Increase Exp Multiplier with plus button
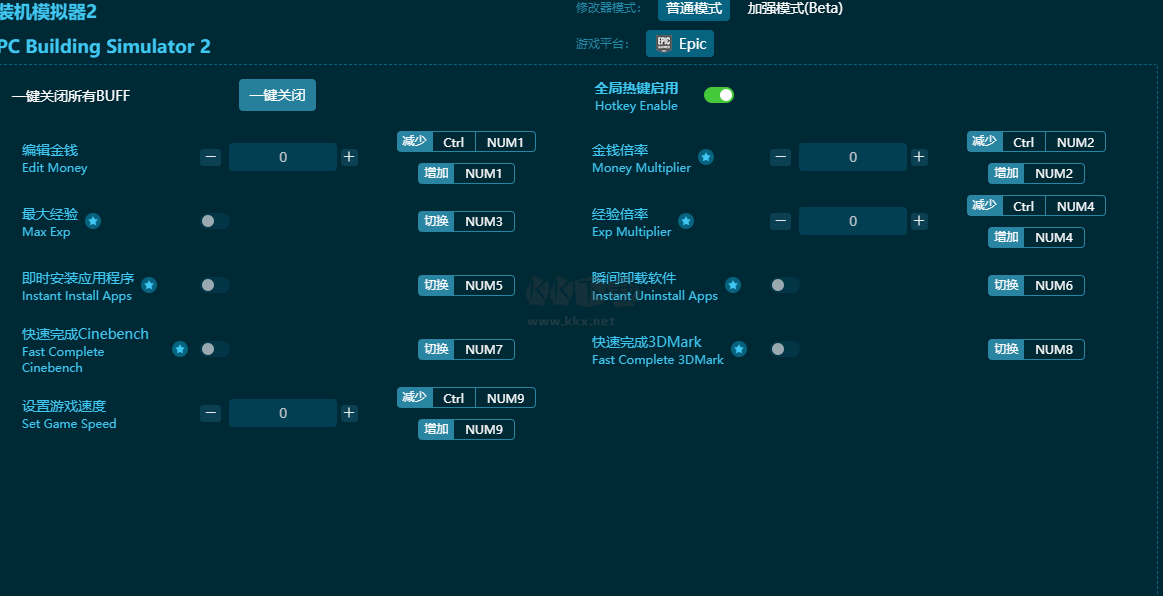The width and height of the screenshot is (1163, 596). tap(919, 221)
